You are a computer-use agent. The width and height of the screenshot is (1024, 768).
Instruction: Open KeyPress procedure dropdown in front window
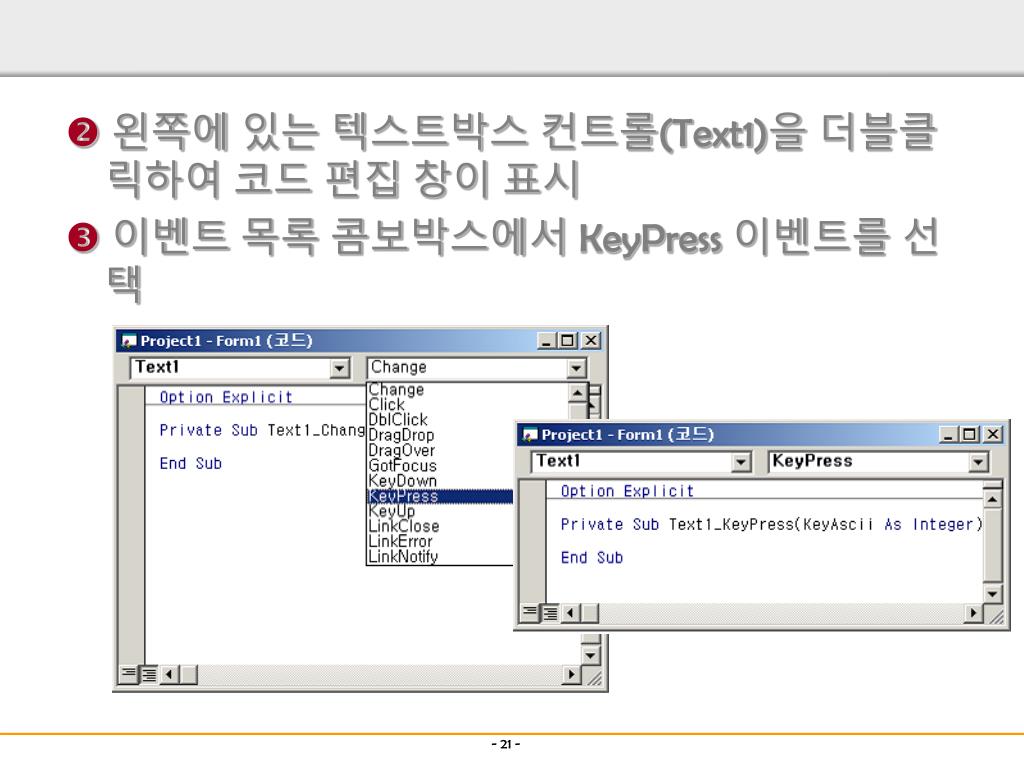coord(977,462)
